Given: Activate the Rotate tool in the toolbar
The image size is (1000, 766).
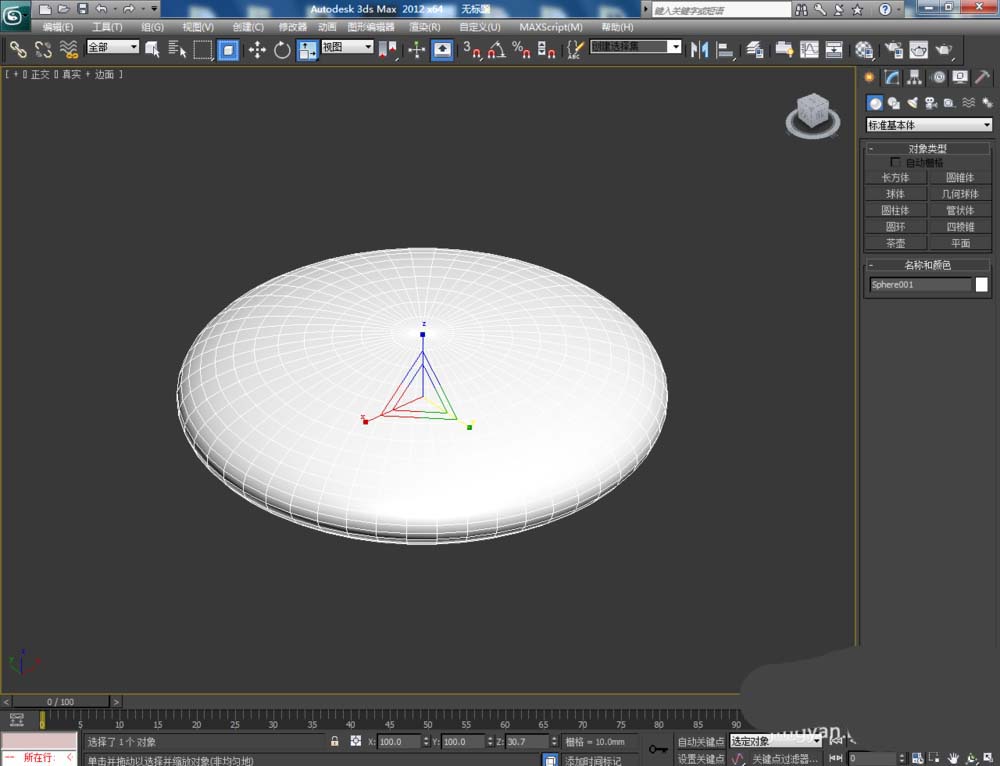Looking at the screenshot, I should 282,49.
